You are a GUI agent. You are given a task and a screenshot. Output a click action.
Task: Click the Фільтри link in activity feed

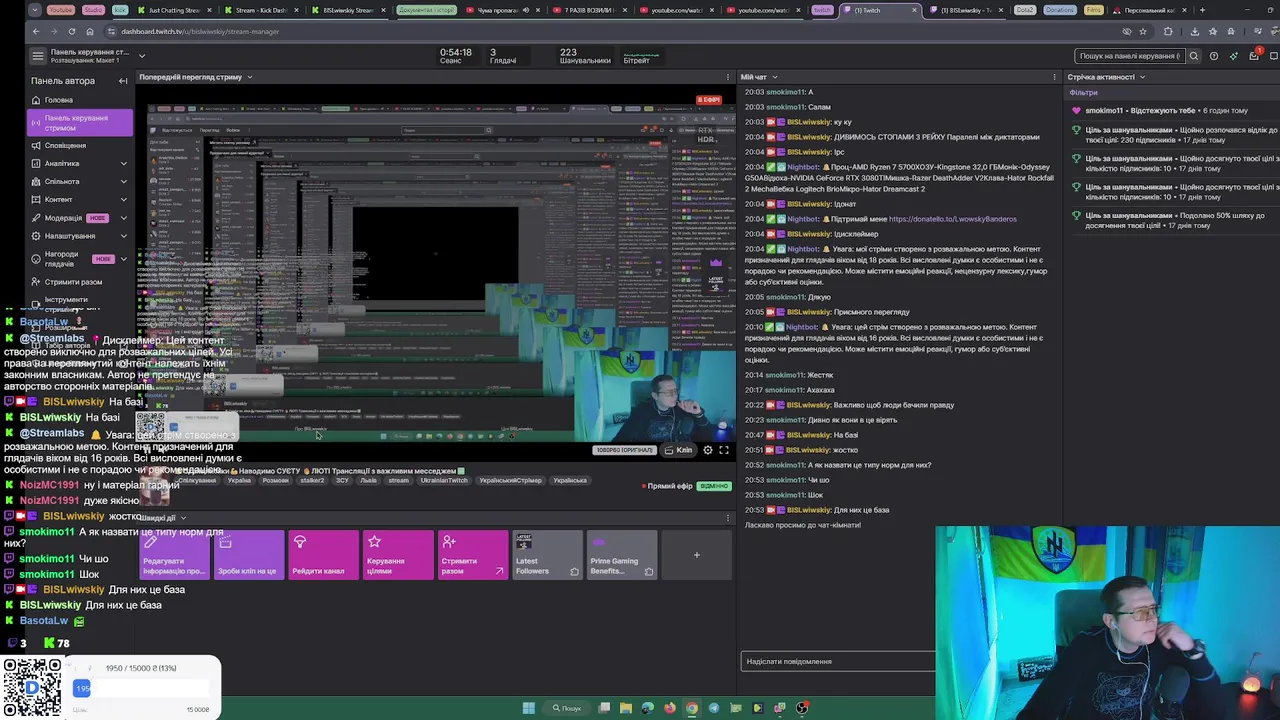tap(1083, 93)
